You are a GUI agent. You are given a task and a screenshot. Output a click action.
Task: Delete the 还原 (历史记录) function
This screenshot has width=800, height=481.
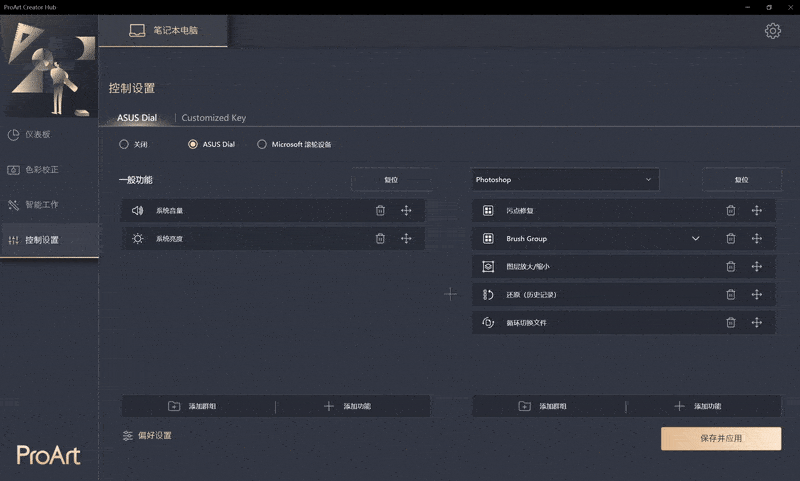pos(730,294)
